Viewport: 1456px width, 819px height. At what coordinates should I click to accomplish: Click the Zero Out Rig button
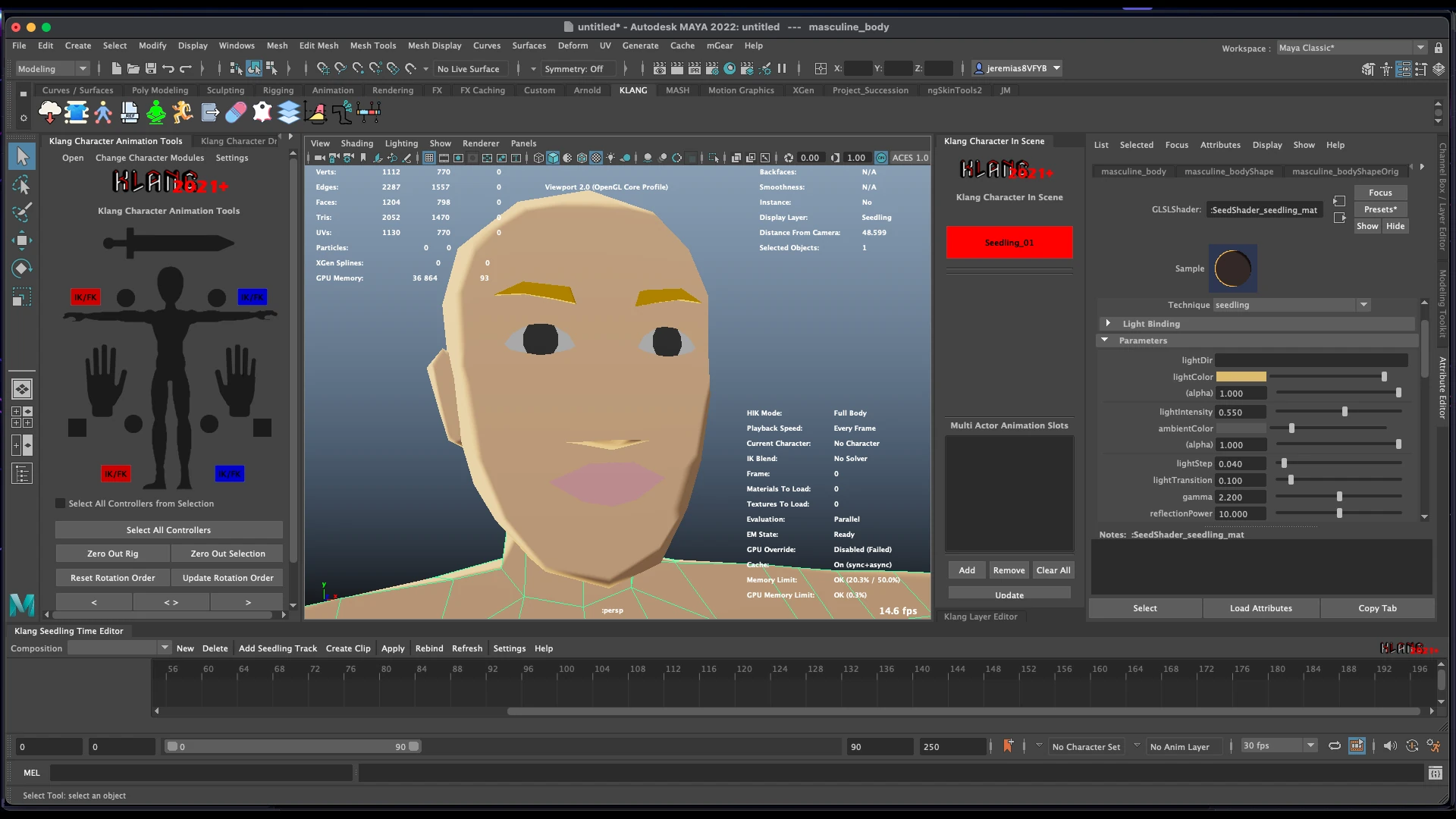112,554
